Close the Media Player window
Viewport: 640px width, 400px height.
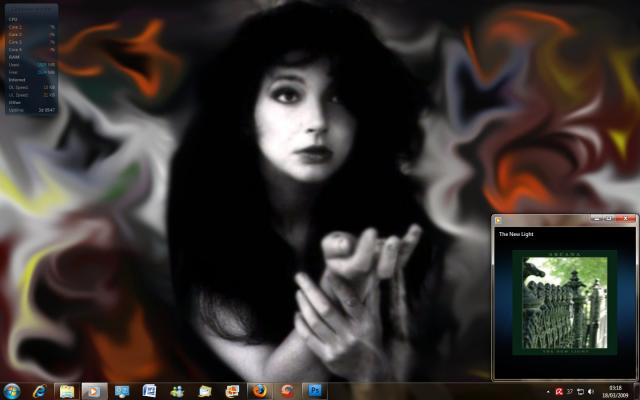point(625,219)
